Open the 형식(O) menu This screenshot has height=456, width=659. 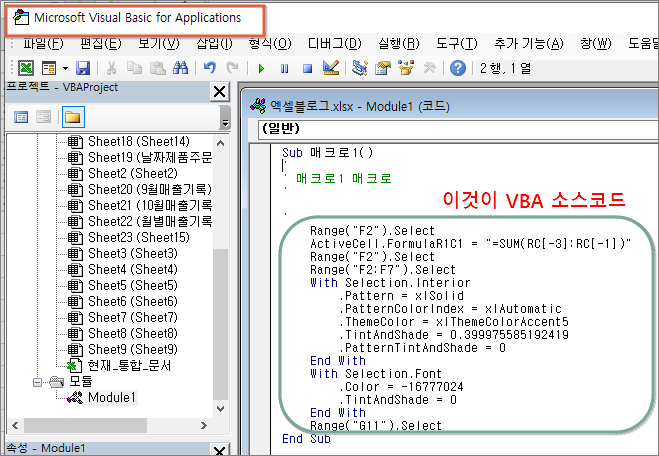[270, 43]
